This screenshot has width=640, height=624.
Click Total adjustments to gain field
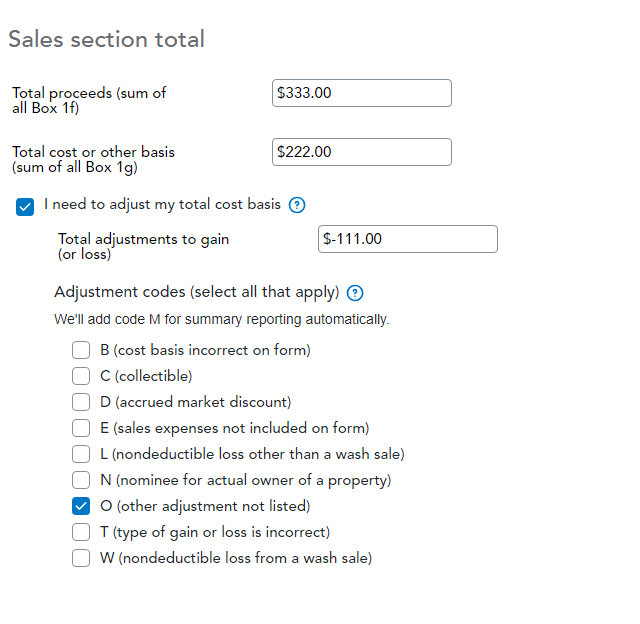point(407,239)
